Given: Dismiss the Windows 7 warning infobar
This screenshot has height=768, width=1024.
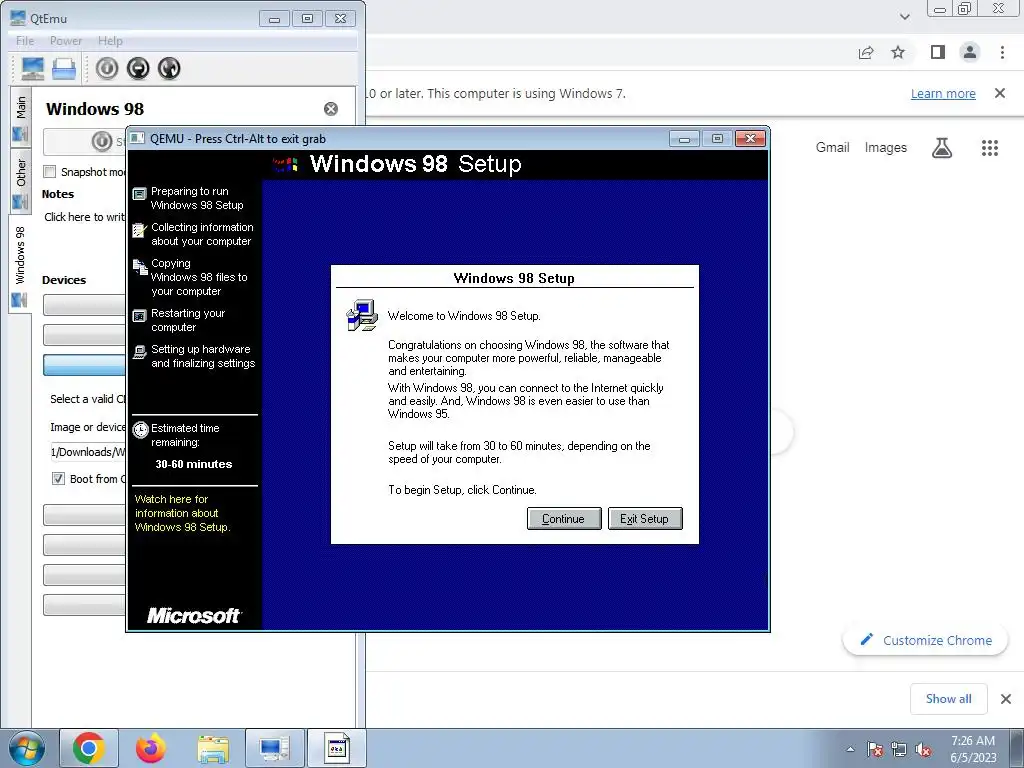Looking at the screenshot, I should click(x=1000, y=93).
